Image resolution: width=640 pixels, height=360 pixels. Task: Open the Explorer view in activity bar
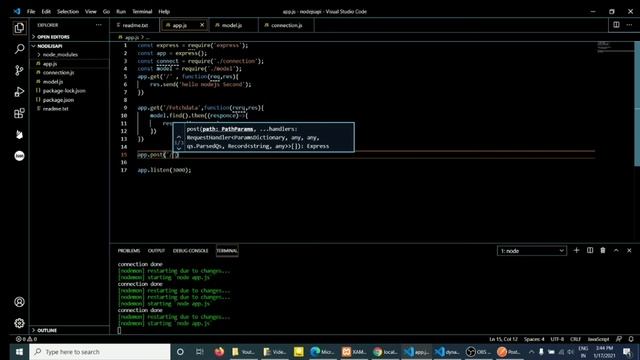click(19, 28)
